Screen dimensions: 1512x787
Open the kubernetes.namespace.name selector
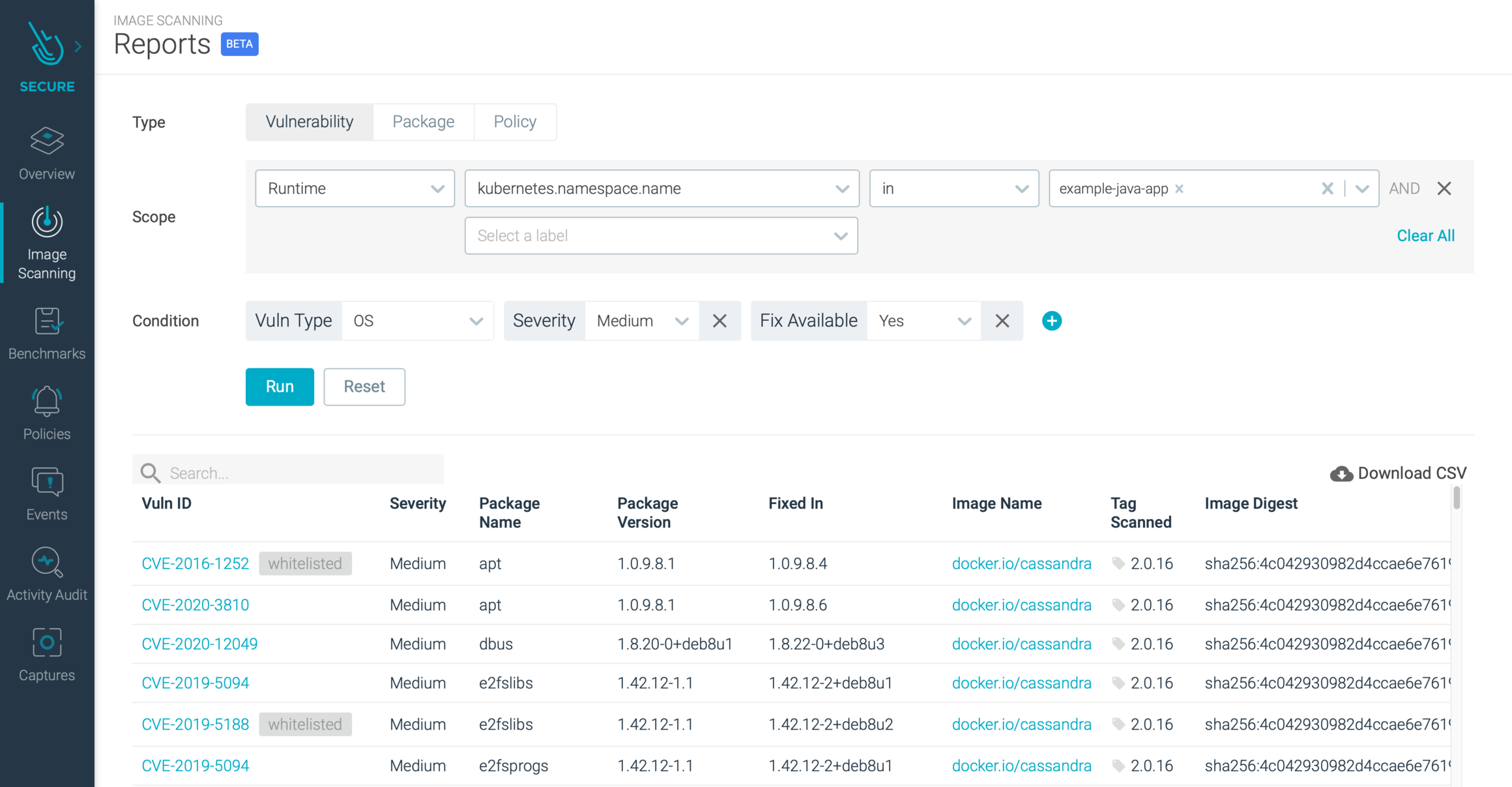point(661,188)
